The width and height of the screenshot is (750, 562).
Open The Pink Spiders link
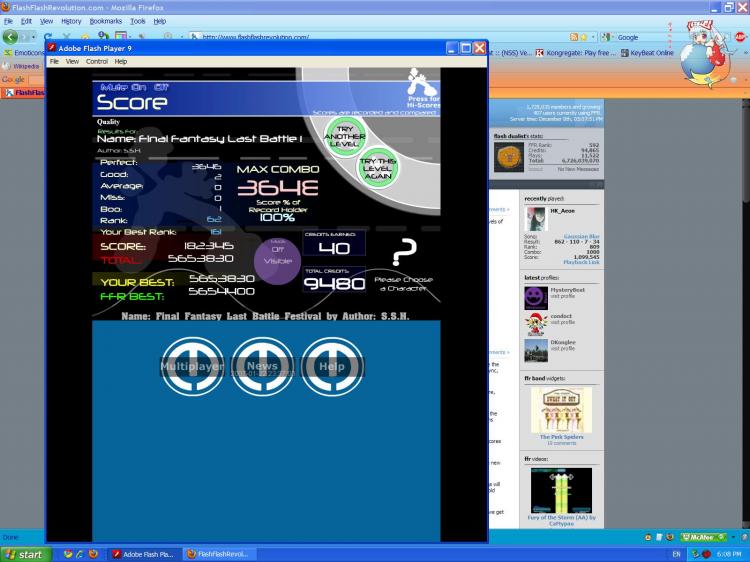point(562,437)
